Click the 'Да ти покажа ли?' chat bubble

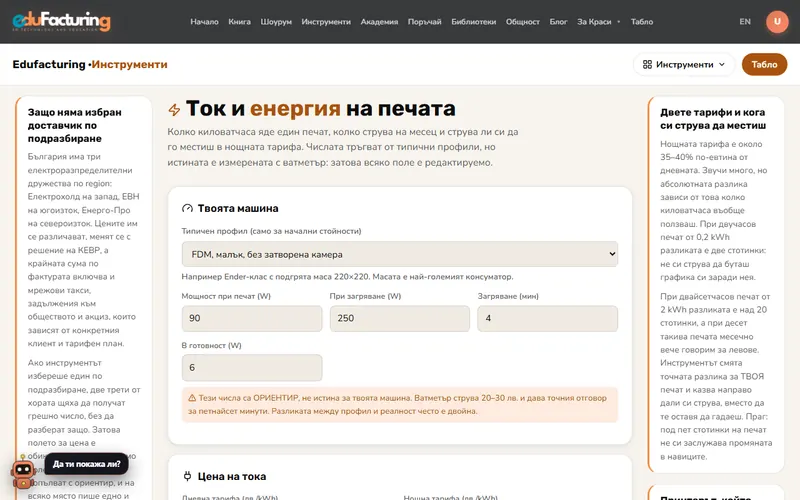(86, 464)
